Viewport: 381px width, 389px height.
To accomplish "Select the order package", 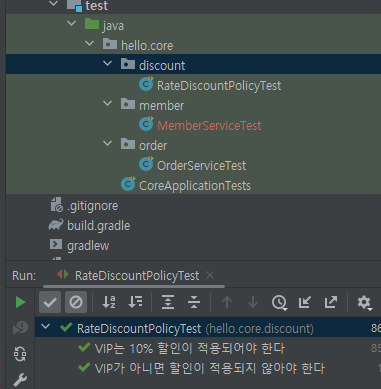I will point(153,146).
